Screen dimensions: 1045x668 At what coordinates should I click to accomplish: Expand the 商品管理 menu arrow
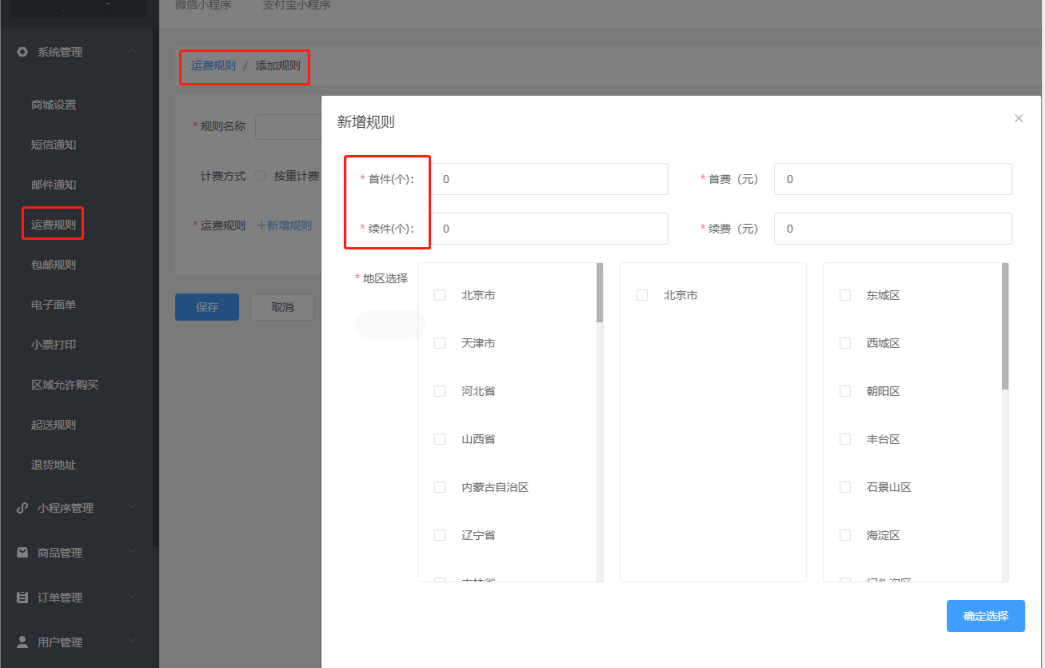(133, 553)
